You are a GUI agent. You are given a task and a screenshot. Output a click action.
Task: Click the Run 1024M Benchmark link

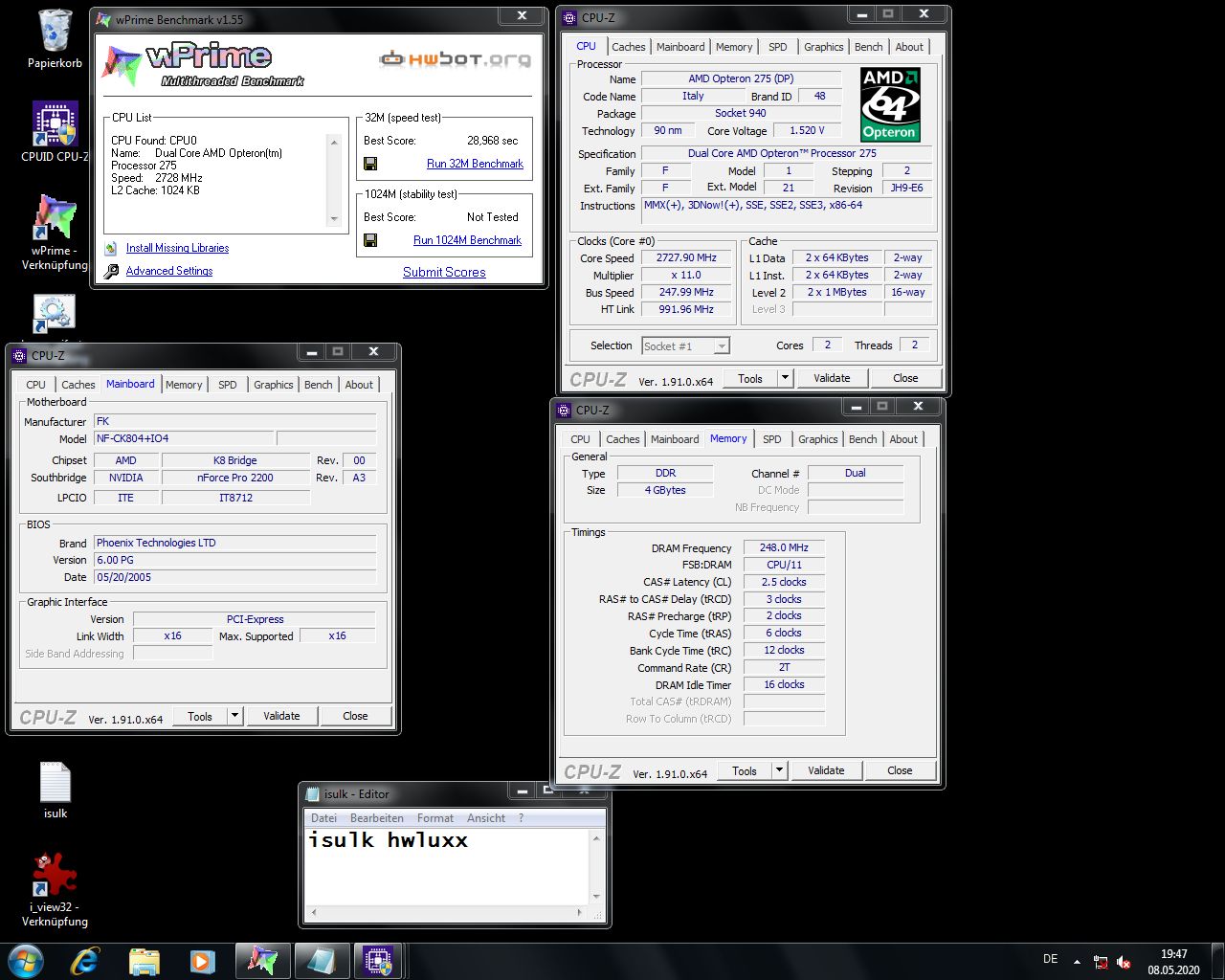click(468, 240)
